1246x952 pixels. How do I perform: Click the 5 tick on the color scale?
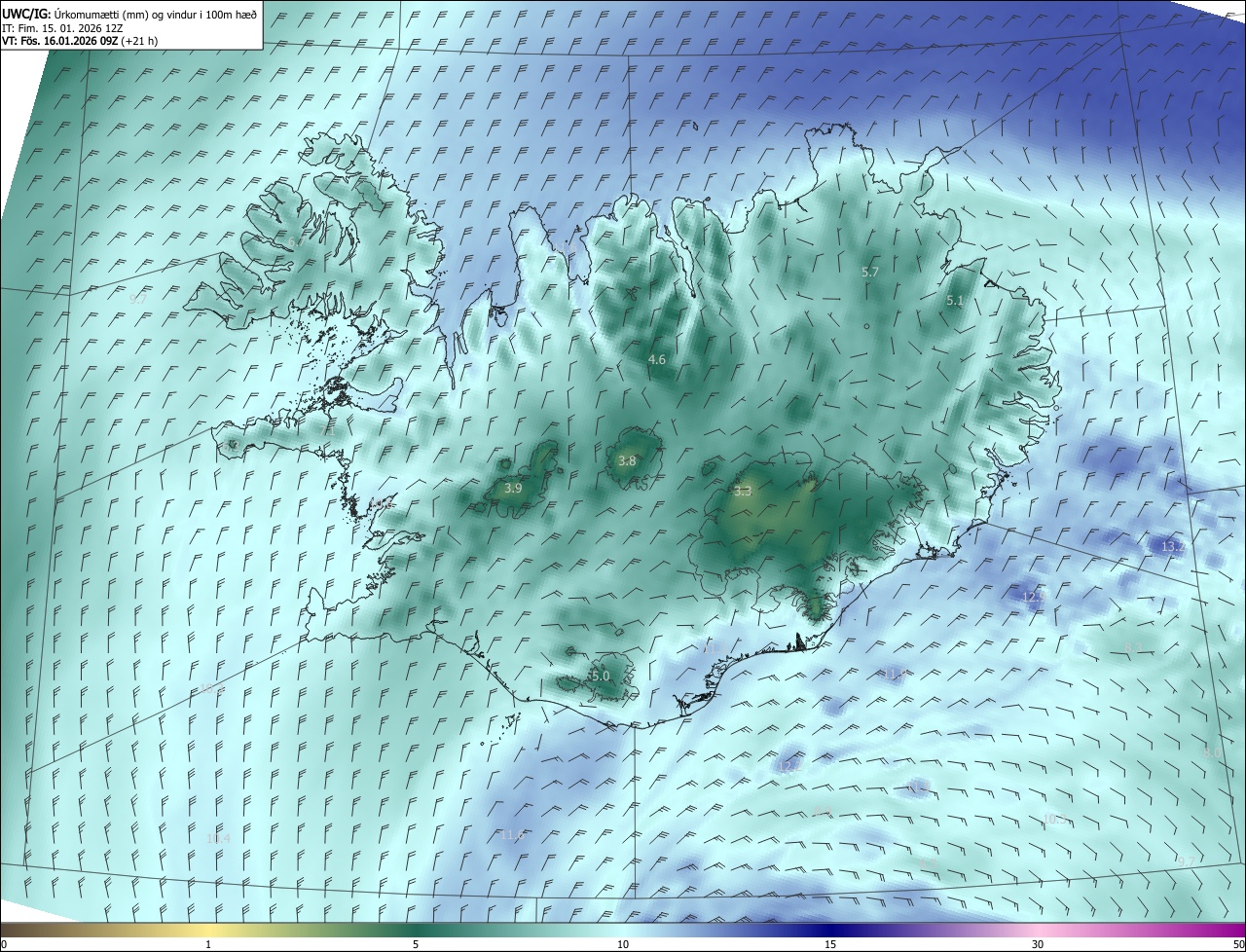point(416,944)
